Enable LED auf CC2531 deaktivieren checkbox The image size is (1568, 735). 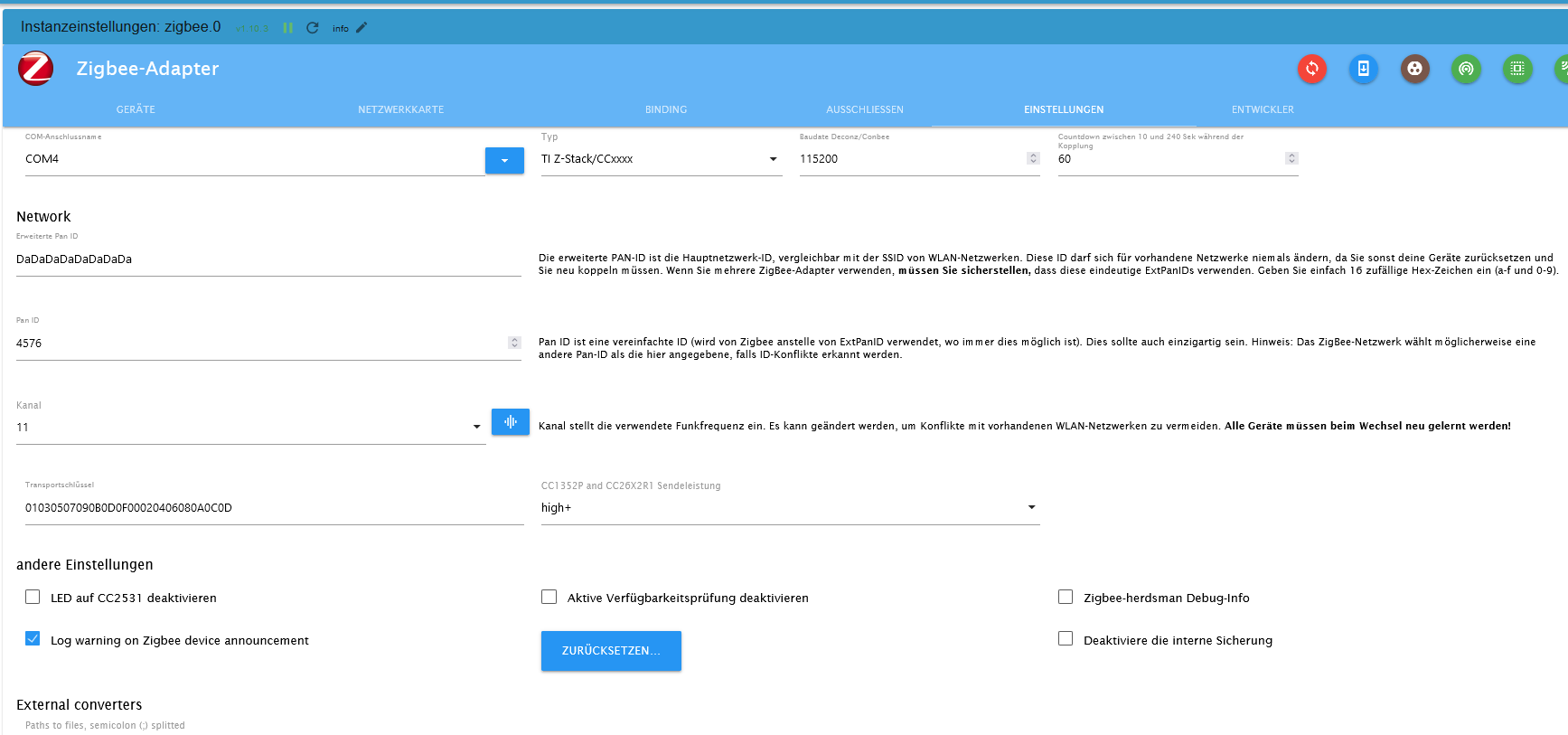pyautogui.click(x=33, y=597)
